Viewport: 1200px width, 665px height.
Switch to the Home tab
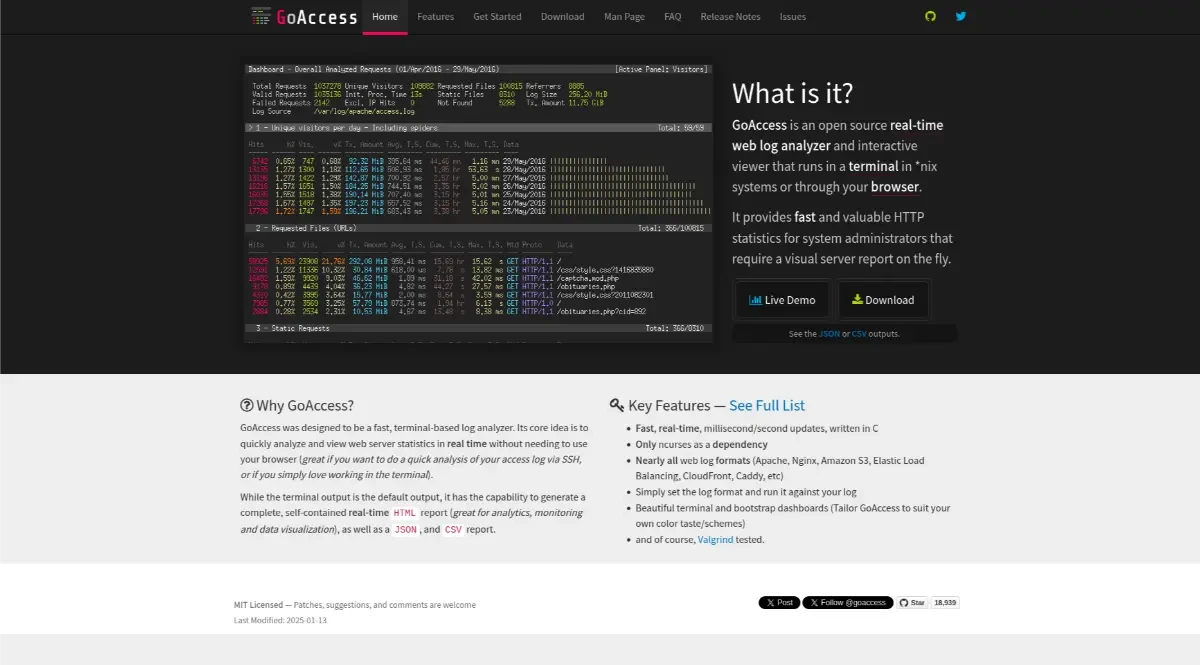[385, 17]
